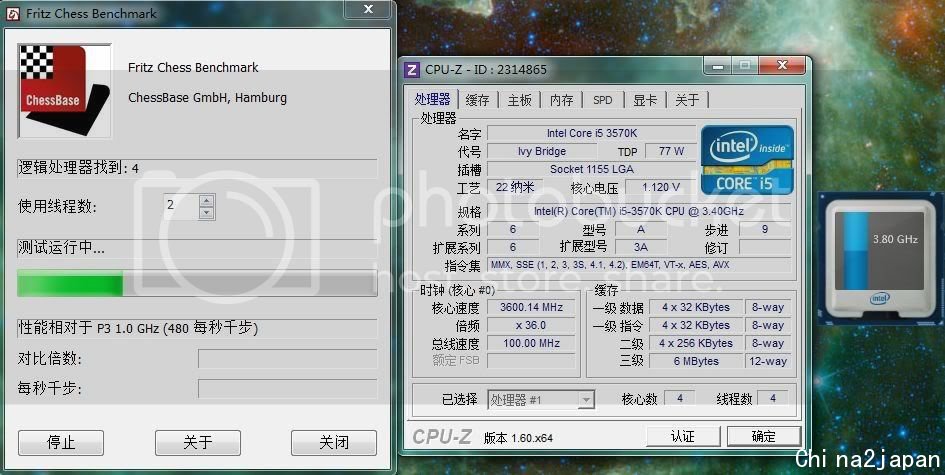Click the Intel Core i5 3570K name field
945x475 pixels.
pyautogui.click(x=592, y=133)
